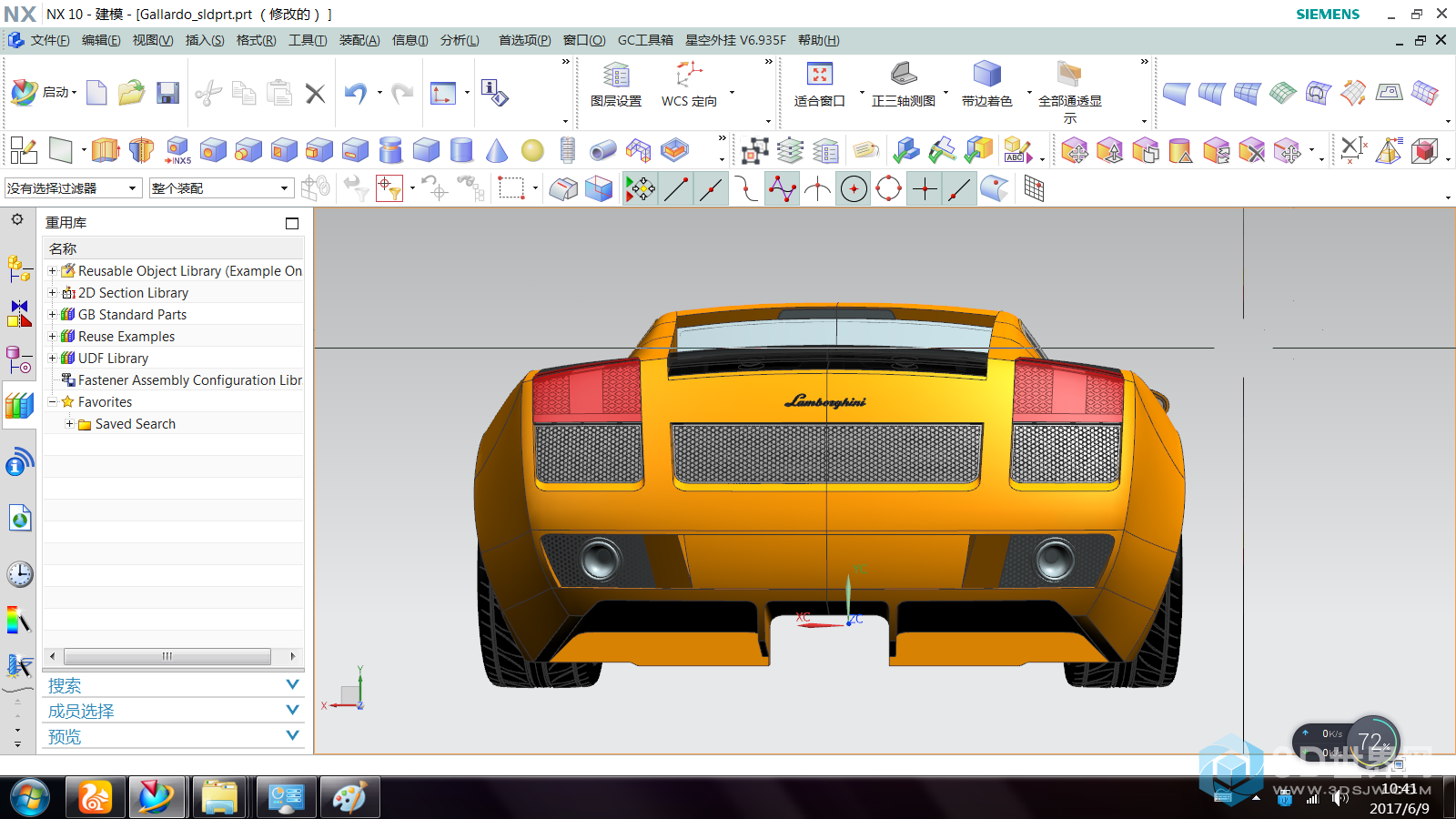Click the Windows Start button
The height and width of the screenshot is (819, 1456).
pyautogui.click(x=30, y=798)
